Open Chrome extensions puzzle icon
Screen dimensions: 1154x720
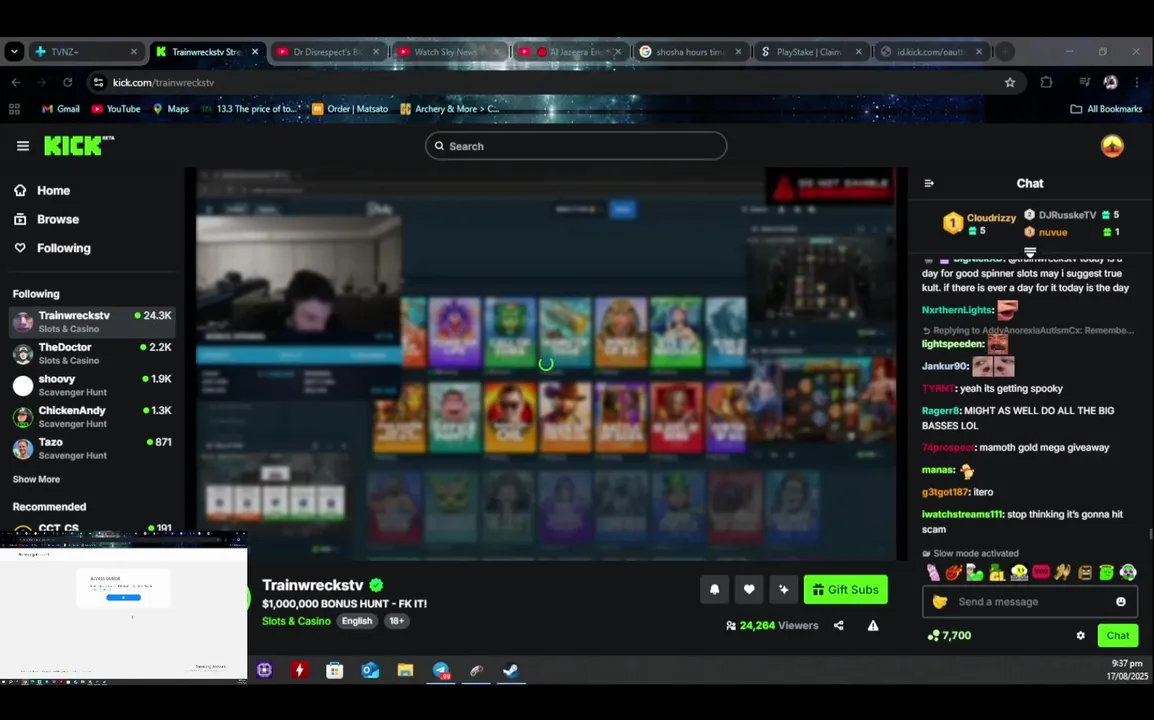pos(1046,82)
